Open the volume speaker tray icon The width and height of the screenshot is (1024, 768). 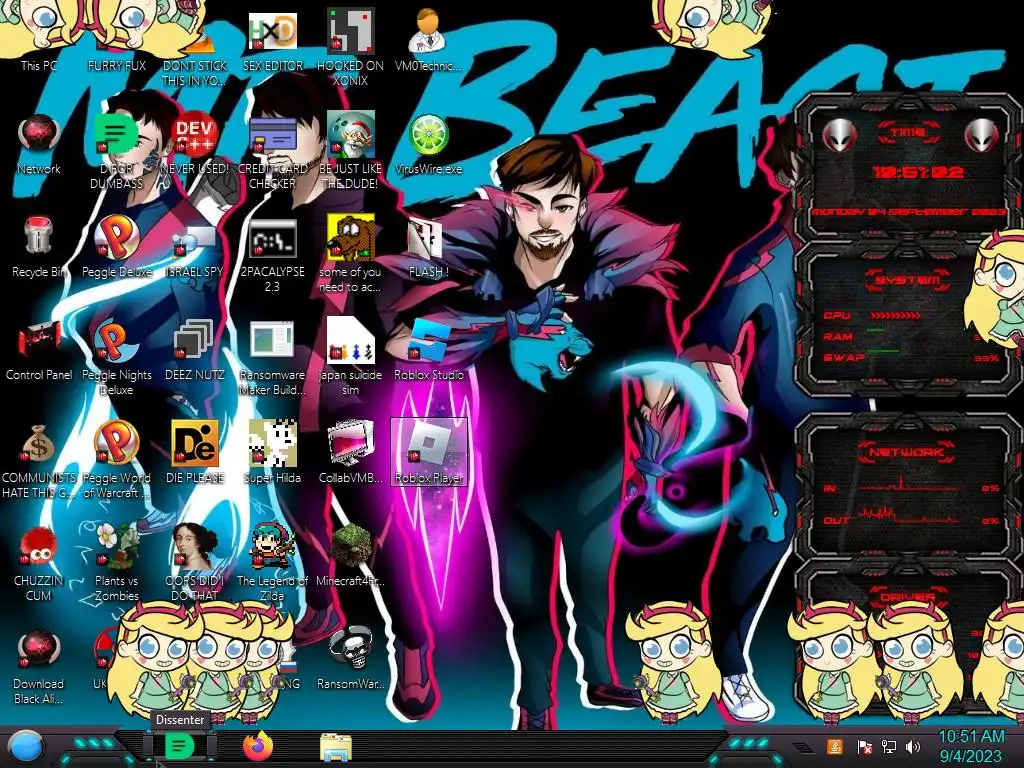tap(913, 746)
